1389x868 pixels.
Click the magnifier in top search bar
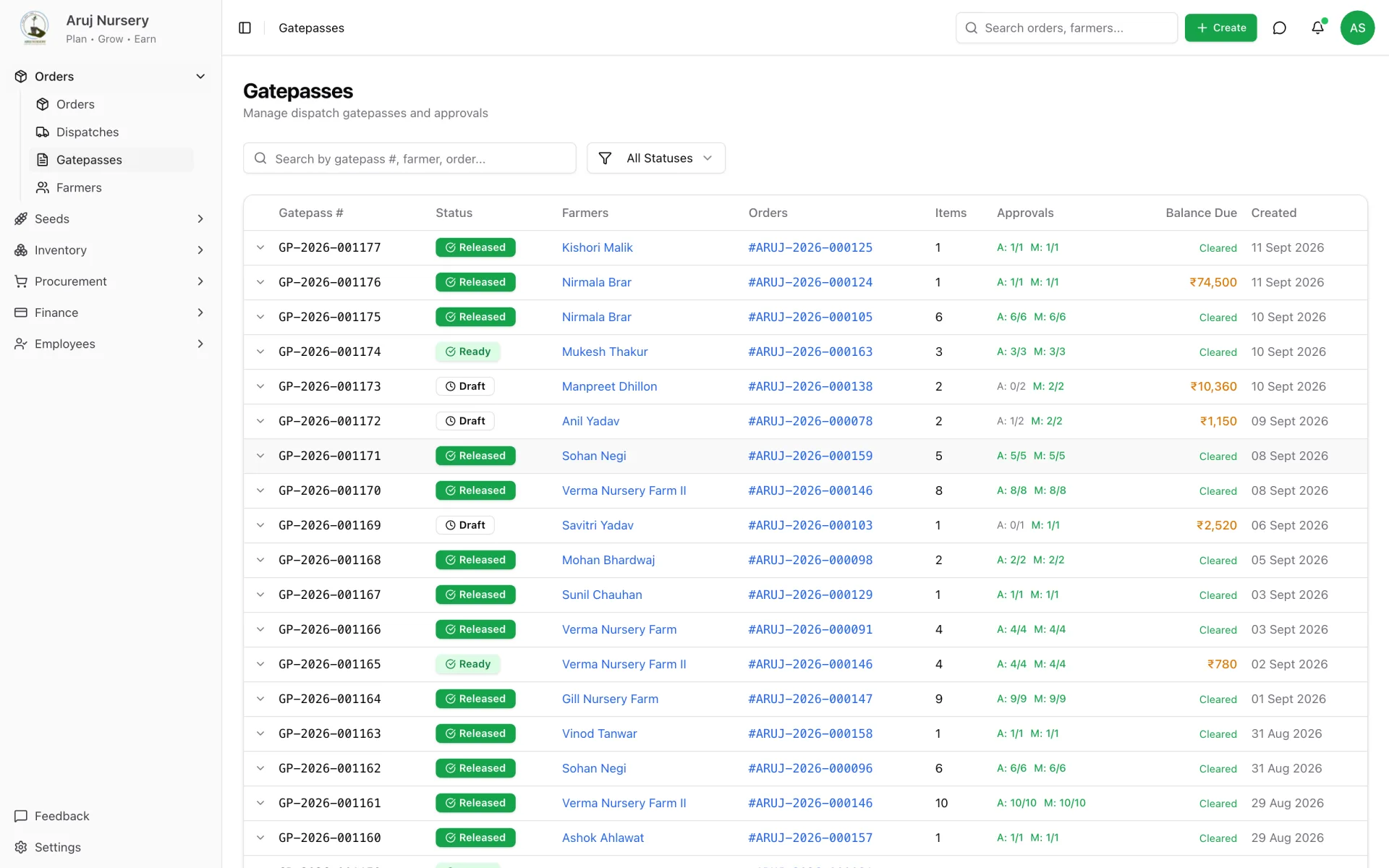972,27
